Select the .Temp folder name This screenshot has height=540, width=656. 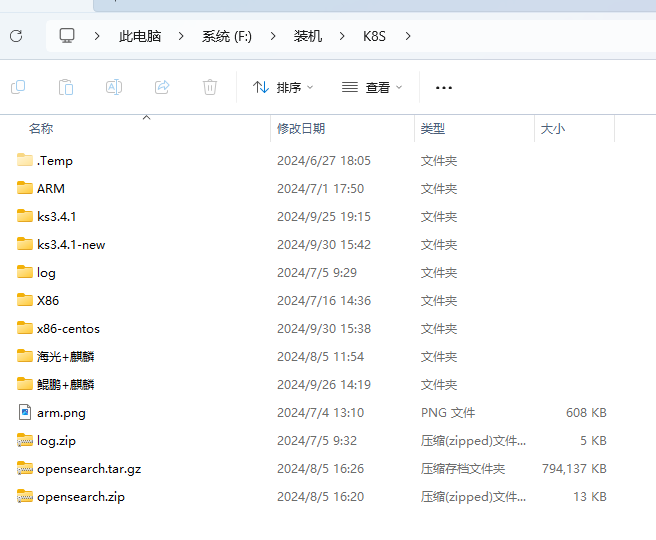tap(55, 161)
